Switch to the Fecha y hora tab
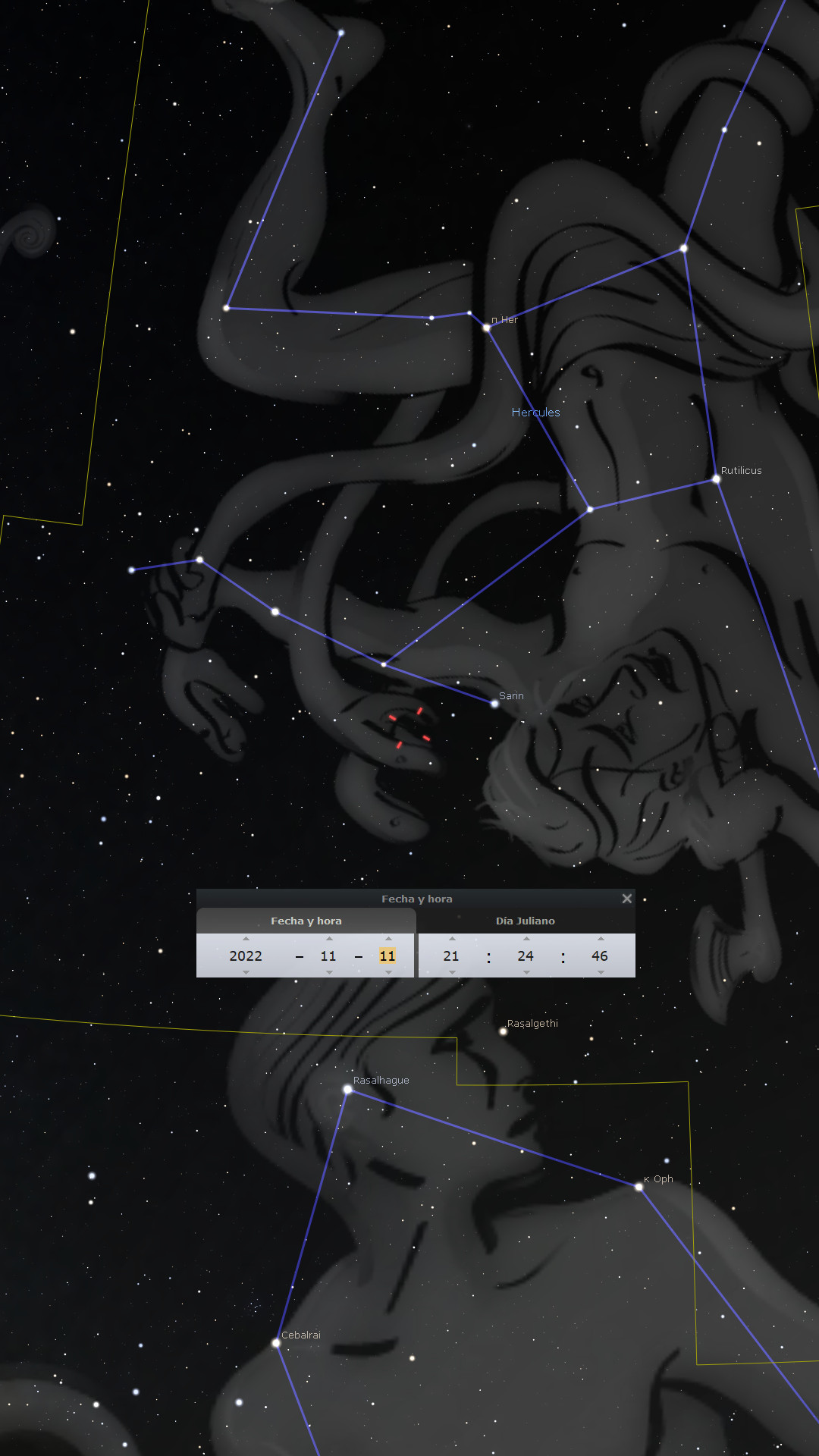Viewport: 819px width, 1456px height. (306, 921)
